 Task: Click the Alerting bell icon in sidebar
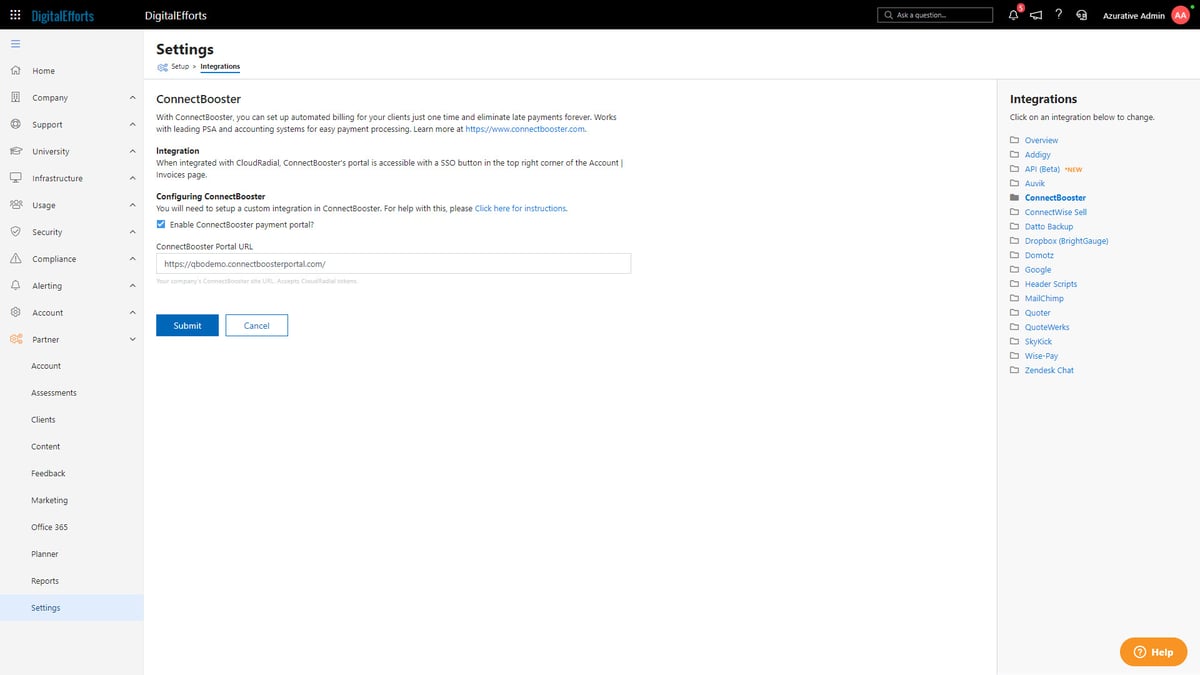coord(15,286)
